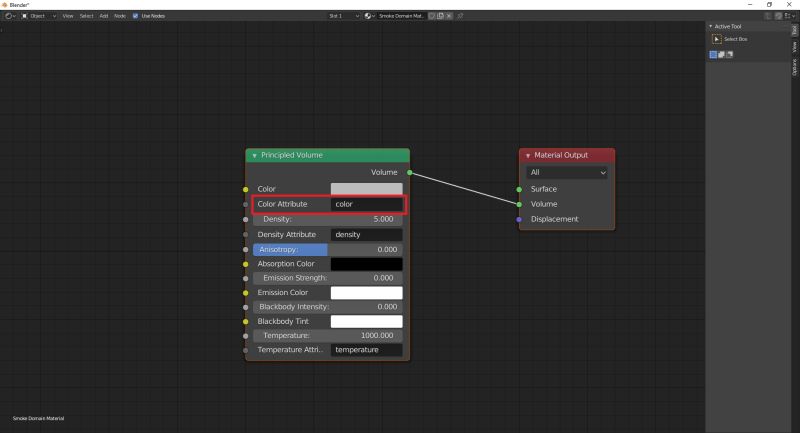
Task: Collapse the Material Output node
Action: 528,156
